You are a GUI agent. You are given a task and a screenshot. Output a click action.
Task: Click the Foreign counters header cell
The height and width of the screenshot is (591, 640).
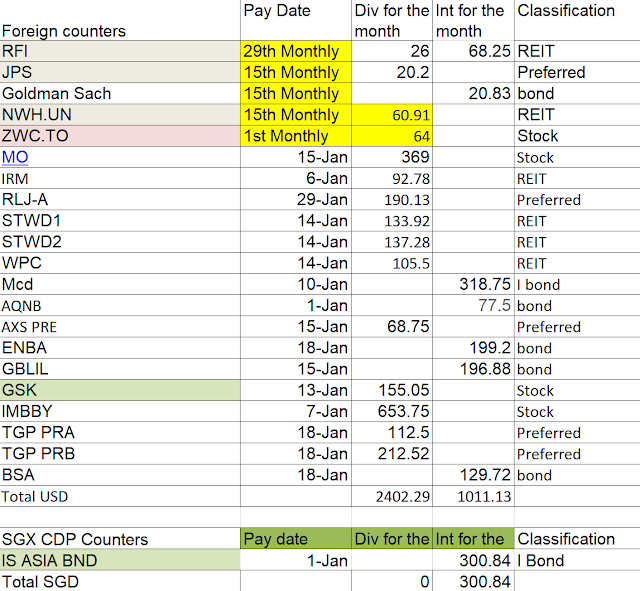pyautogui.click(x=120, y=20)
